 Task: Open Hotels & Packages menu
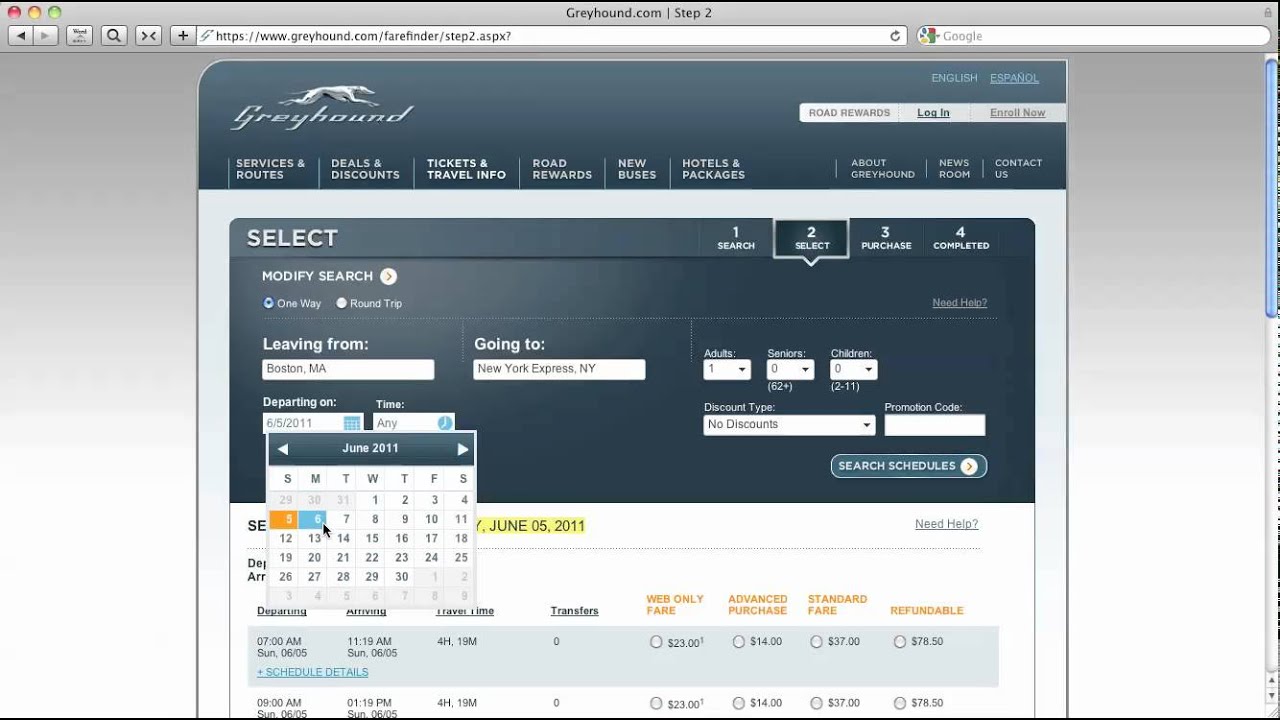[x=713, y=169]
